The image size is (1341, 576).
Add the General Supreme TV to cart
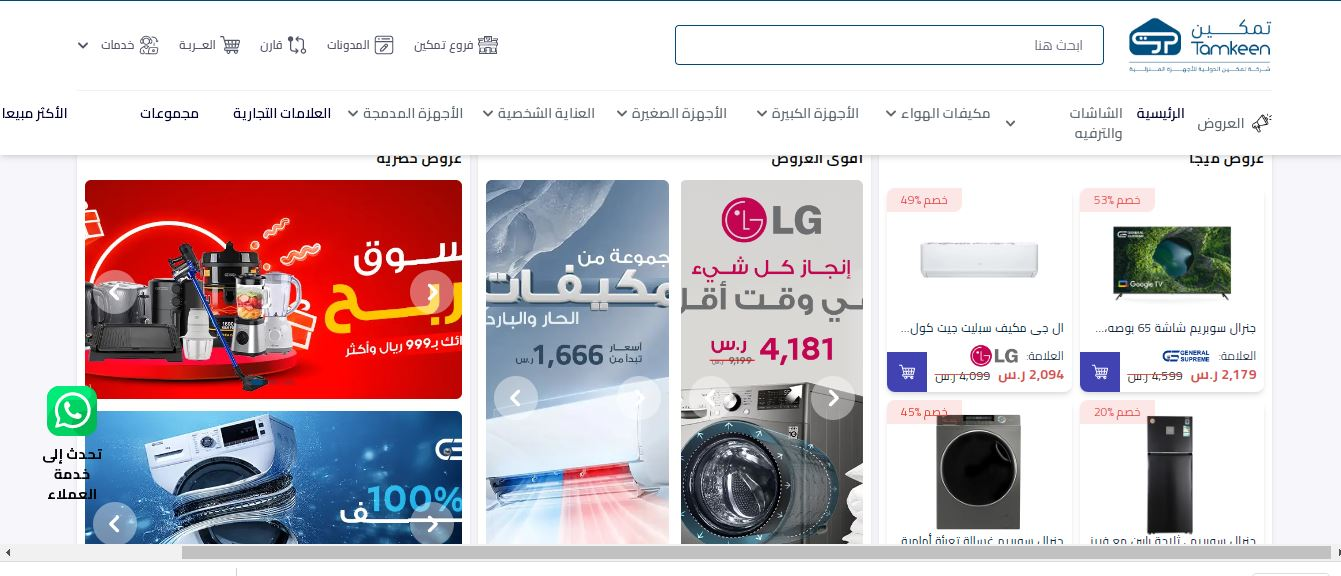pyautogui.click(x=1100, y=372)
